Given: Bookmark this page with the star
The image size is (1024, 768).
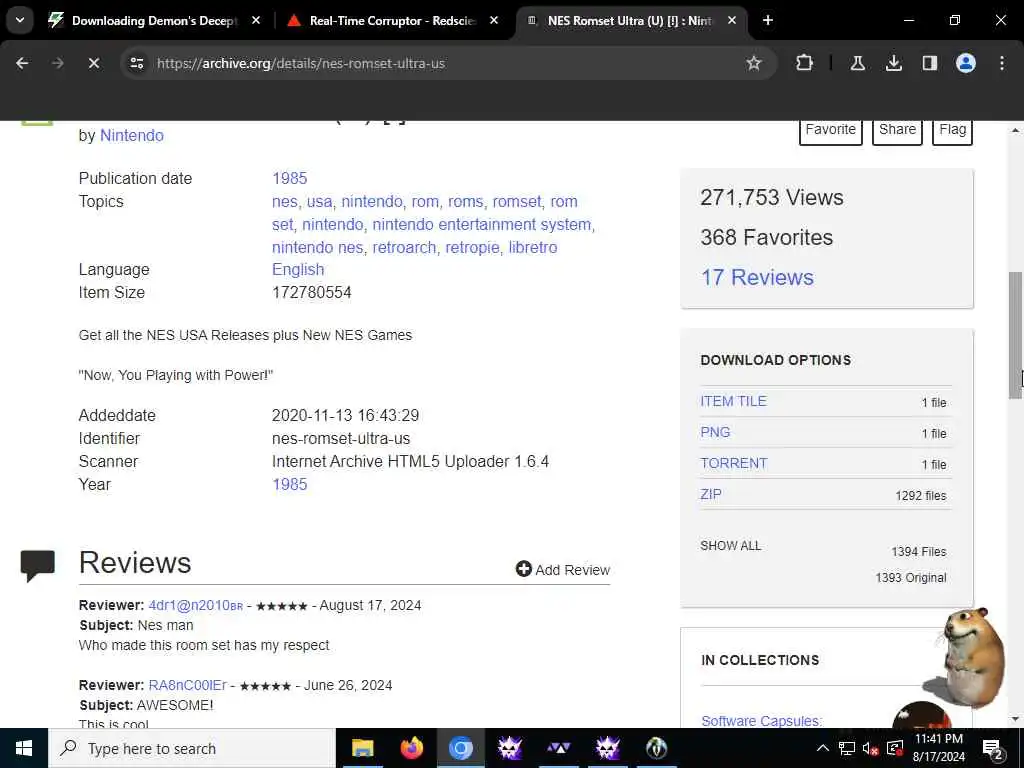Looking at the screenshot, I should click(754, 63).
